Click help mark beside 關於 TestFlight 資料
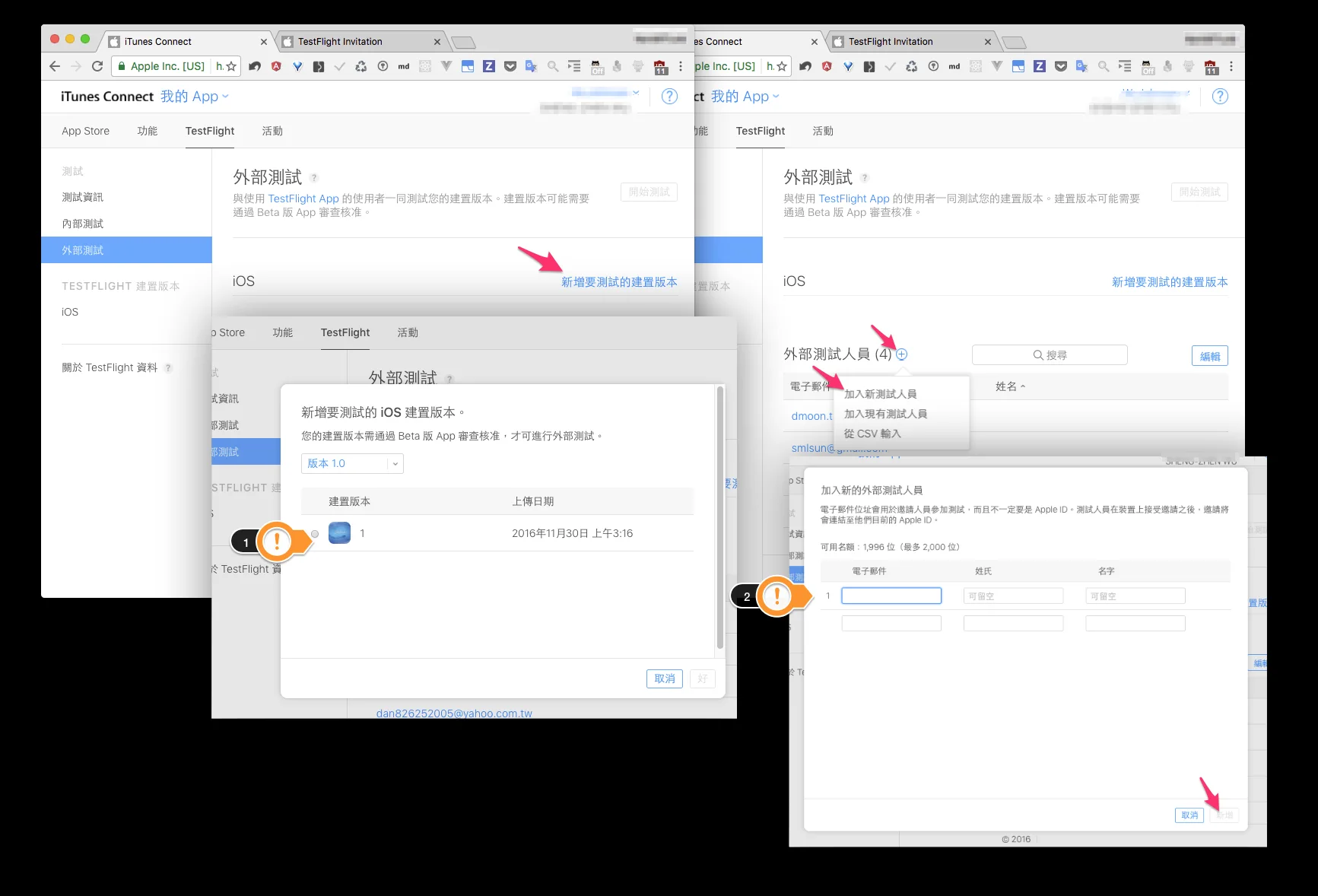Image resolution: width=1318 pixels, height=896 pixels. (x=168, y=368)
